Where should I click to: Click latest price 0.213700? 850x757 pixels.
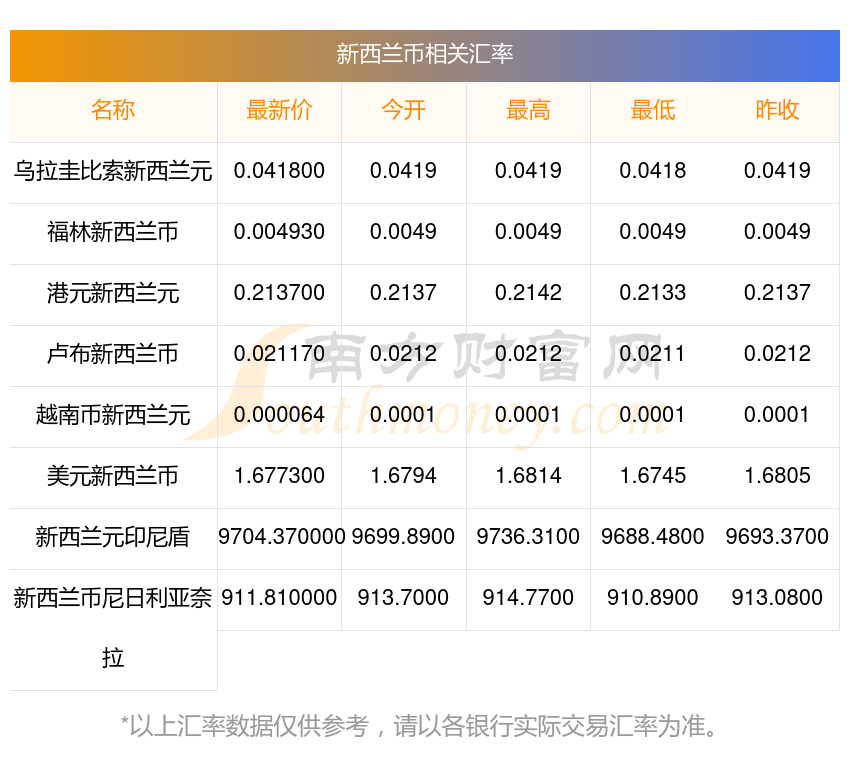pyautogui.click(x=279, y=293)
